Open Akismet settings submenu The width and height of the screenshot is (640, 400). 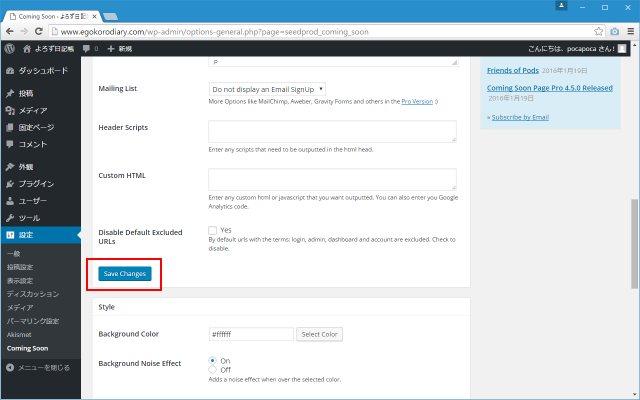tap(19, 335)
